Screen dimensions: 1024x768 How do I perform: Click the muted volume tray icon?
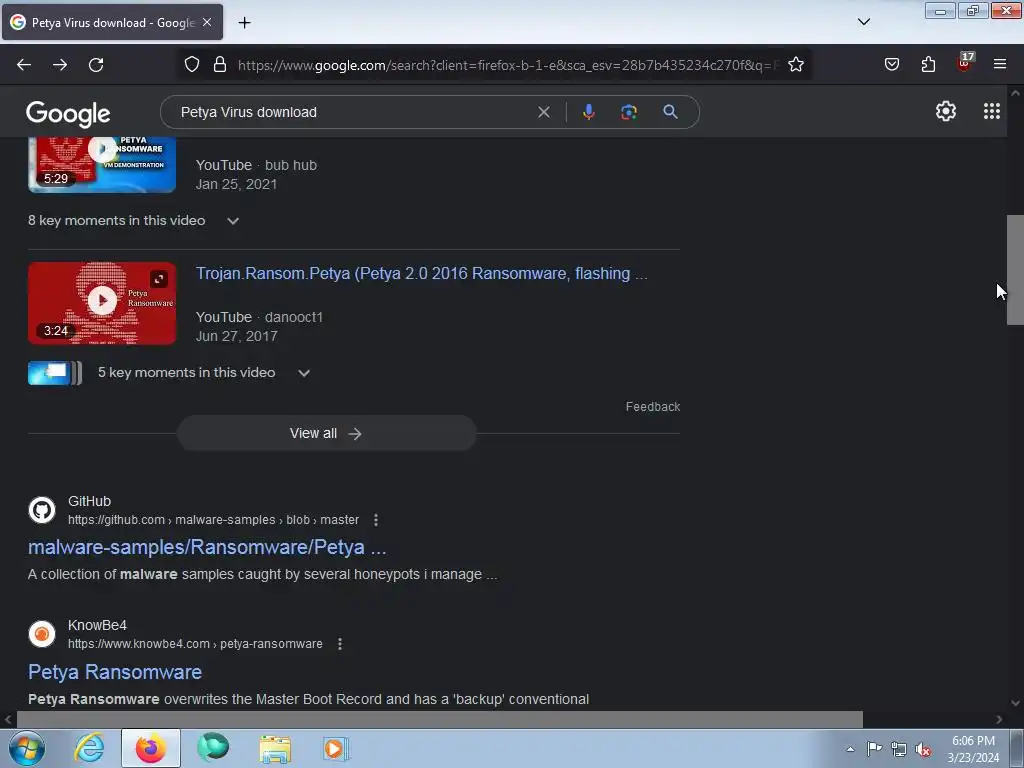[923, 750]
